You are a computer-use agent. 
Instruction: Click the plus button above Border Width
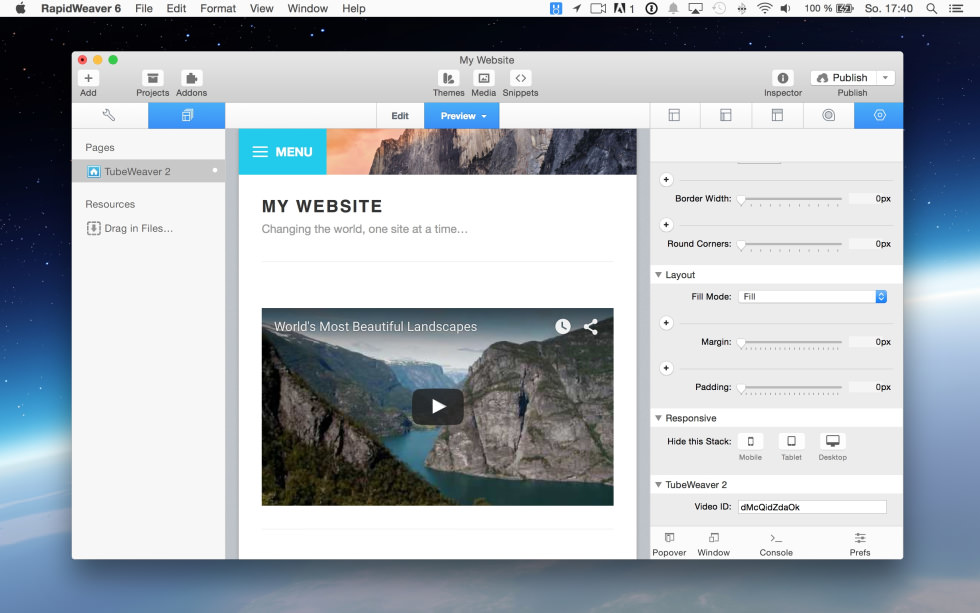pyautogui.click(x=666, y=180)
